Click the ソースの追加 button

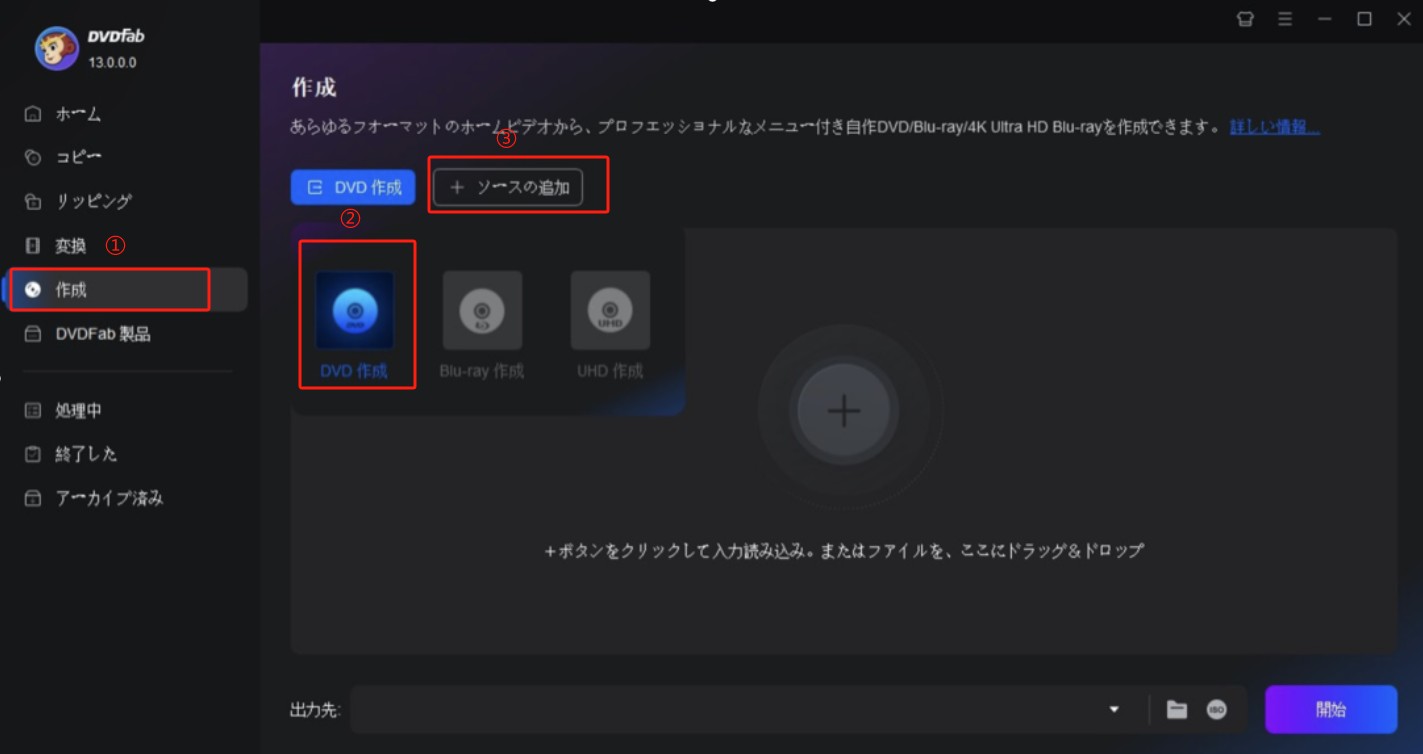coord(508,187)
